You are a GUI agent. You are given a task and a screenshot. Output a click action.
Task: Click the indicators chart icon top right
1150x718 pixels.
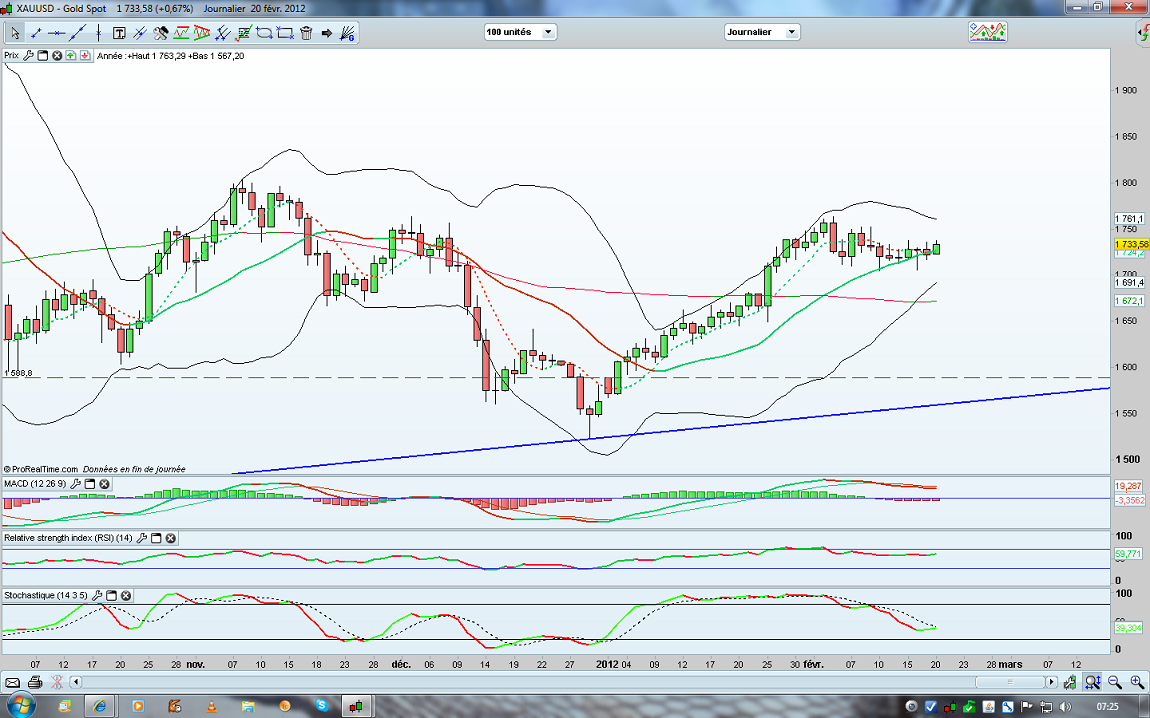(x=987, y=32)
